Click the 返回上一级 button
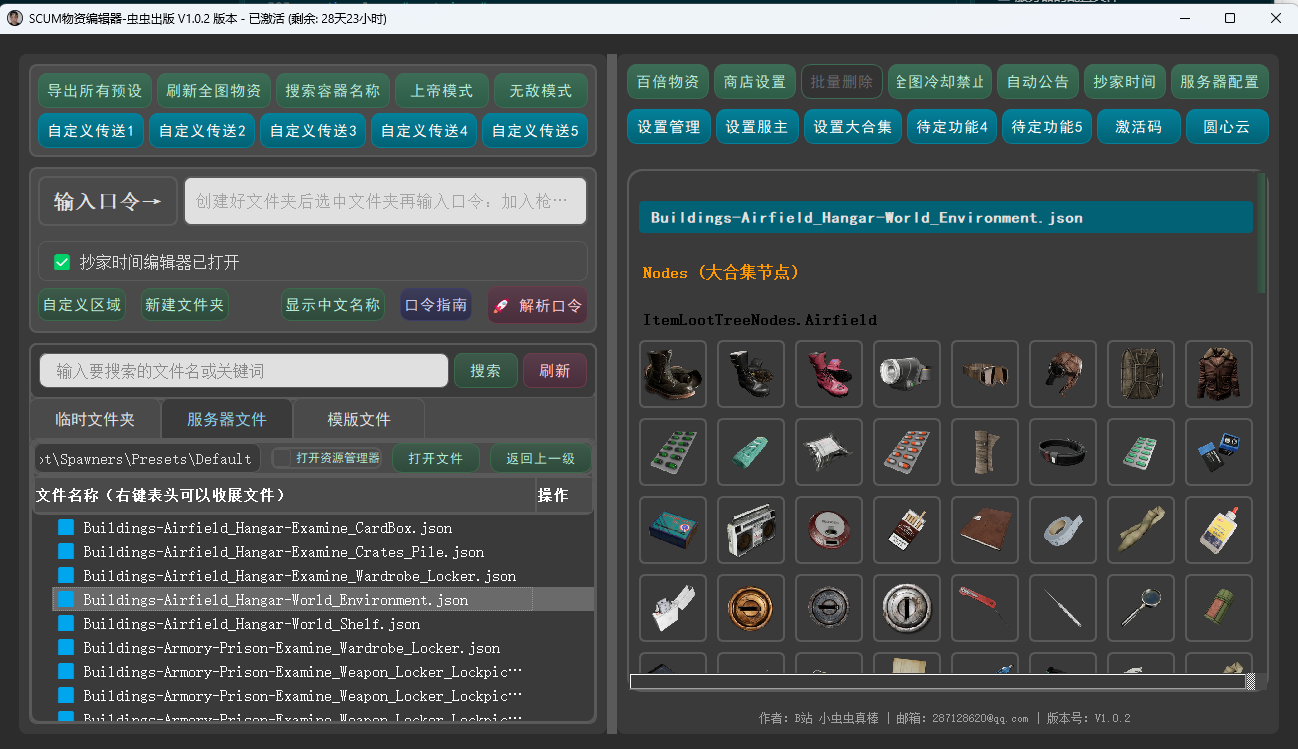 tap(540, 458)
